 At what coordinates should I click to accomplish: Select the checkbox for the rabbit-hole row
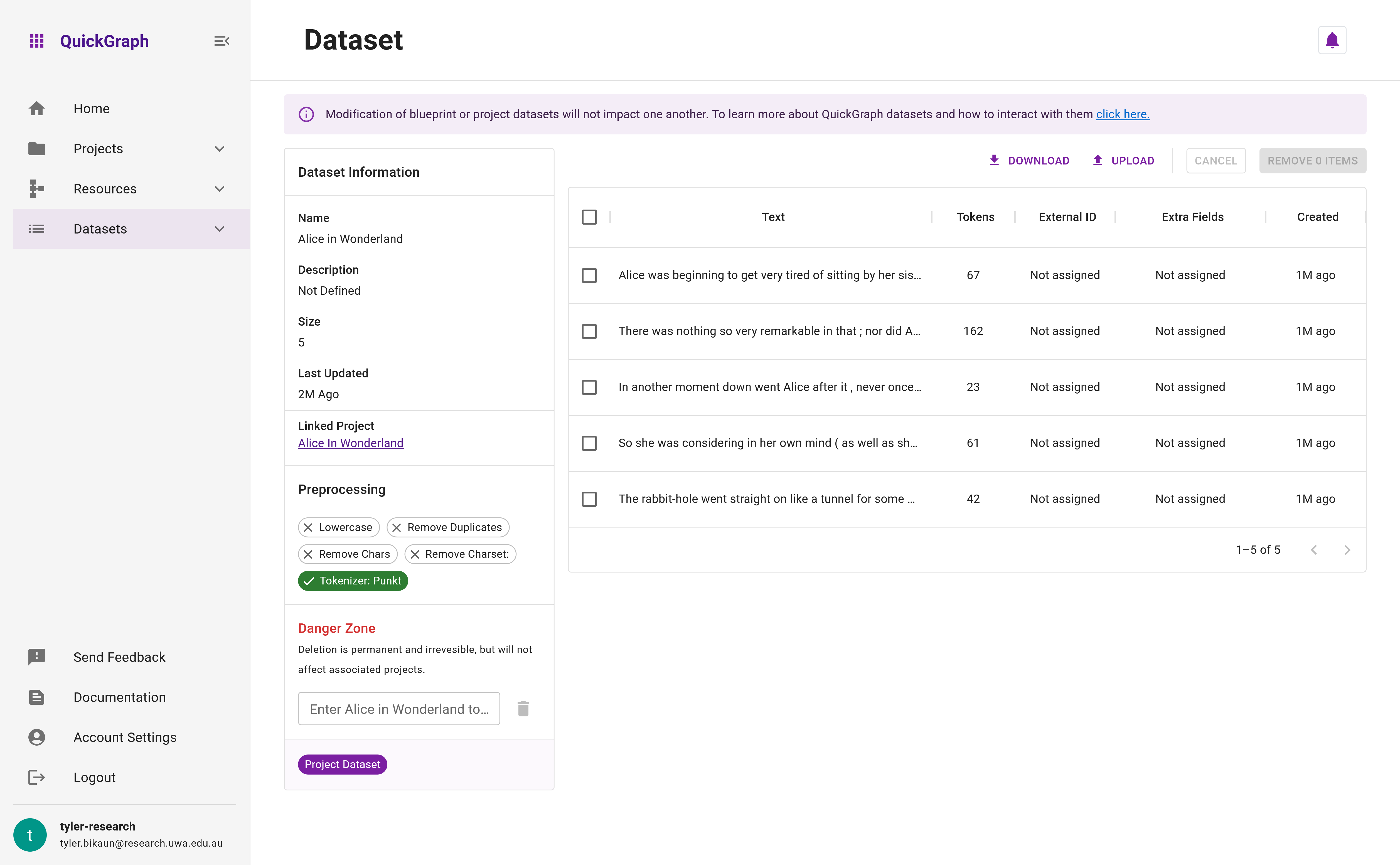tap(589, 499)
